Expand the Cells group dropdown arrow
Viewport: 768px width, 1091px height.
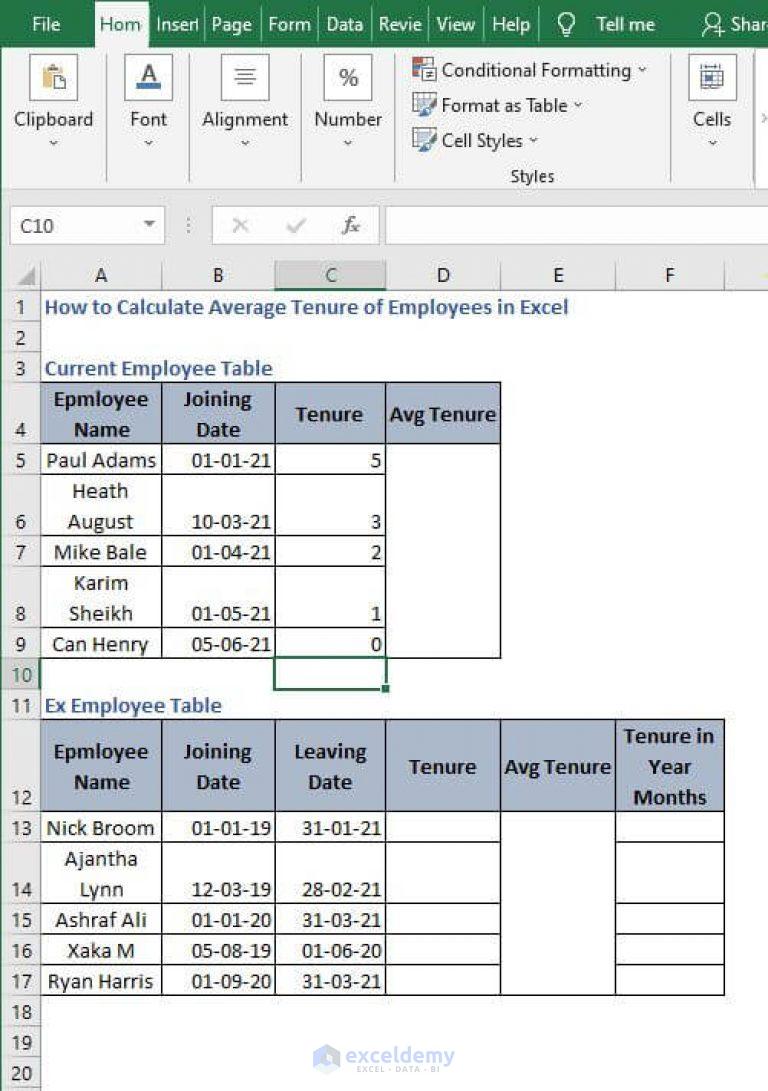point(712,143)
